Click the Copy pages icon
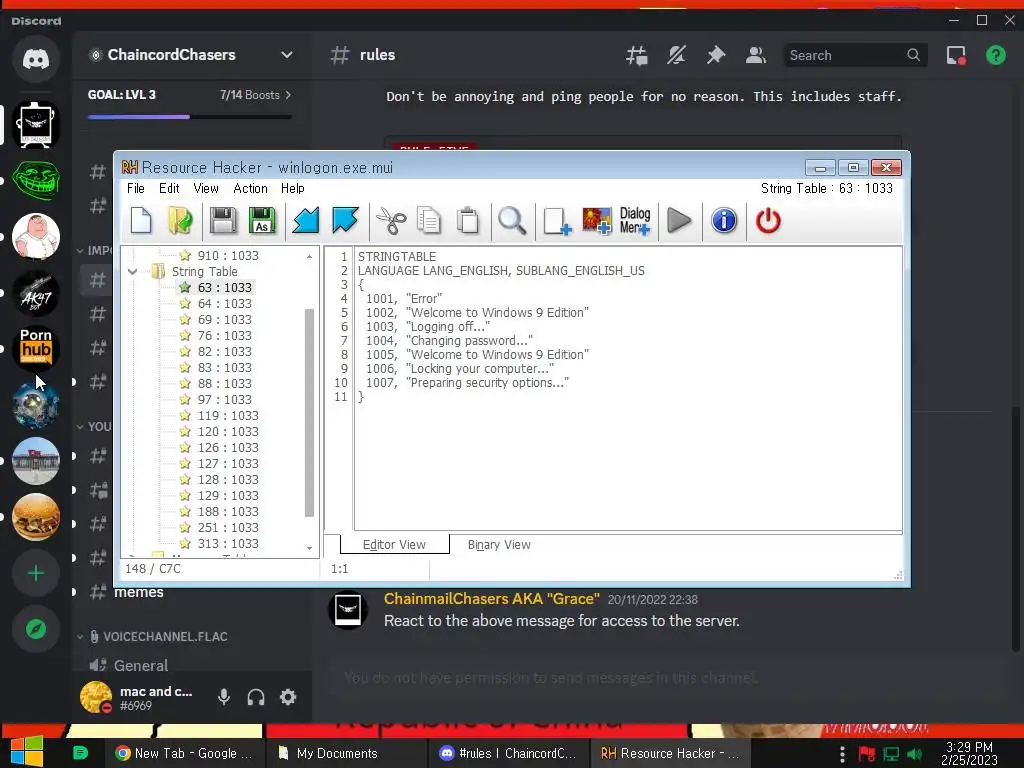 coord(429,221)
